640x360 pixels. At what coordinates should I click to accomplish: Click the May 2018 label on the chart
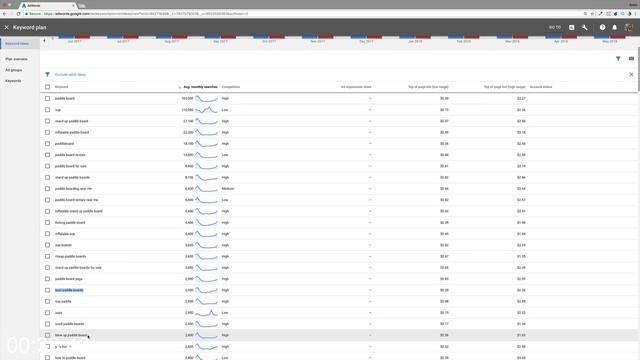[x=609, y=41]
